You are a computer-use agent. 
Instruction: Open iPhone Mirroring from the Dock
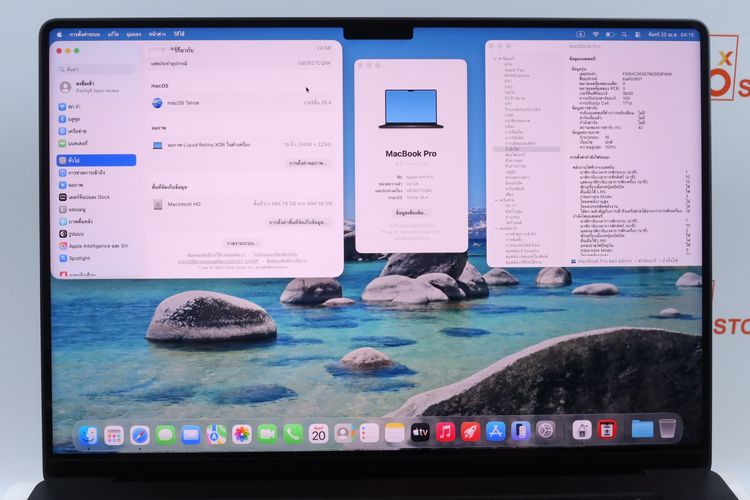[520, 431]
